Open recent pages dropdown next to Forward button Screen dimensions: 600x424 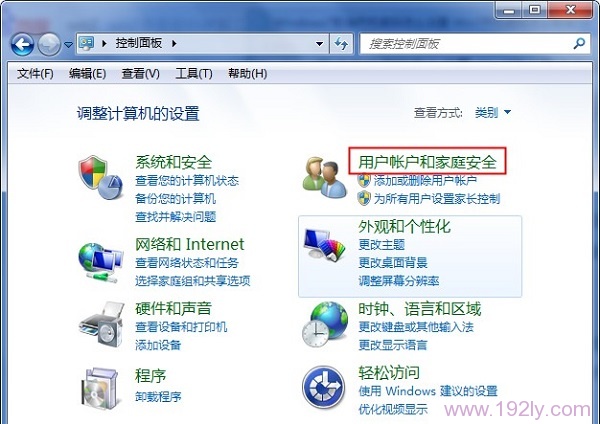click(68, 45)
